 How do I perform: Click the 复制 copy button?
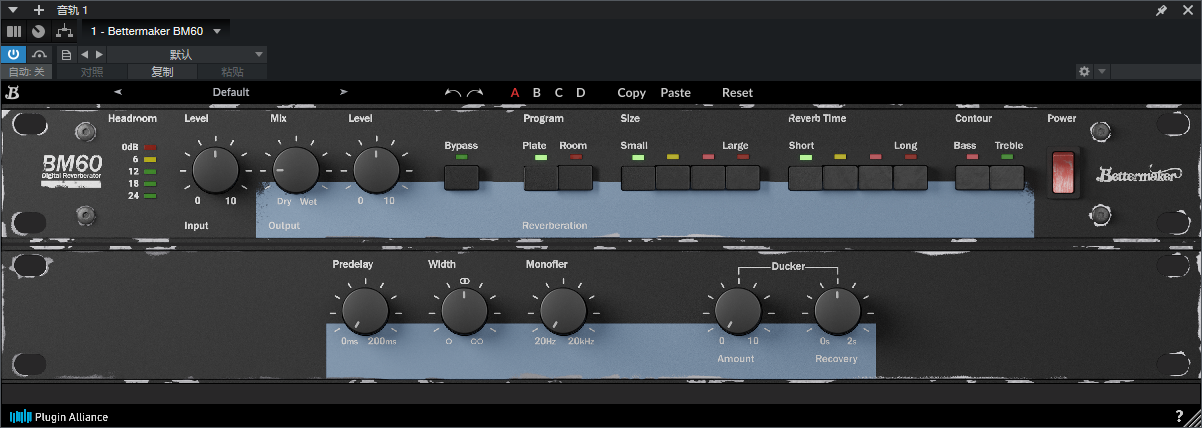click(x=162, y=72)
